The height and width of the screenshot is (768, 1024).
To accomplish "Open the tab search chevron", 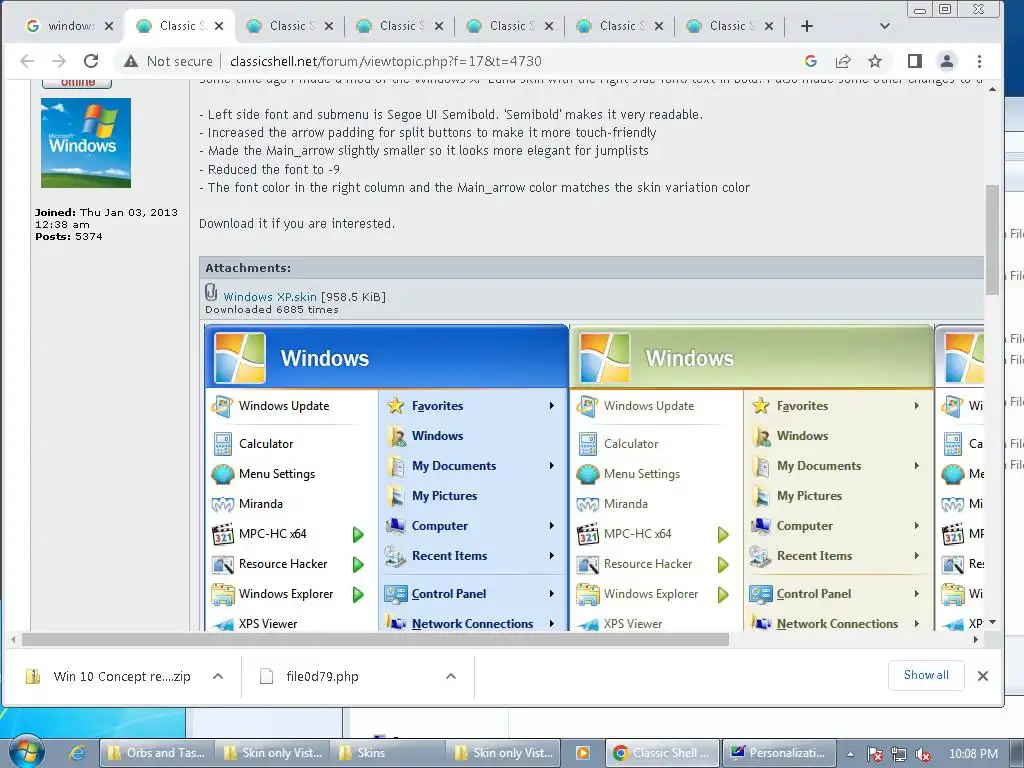I will [x=885, y=26].
